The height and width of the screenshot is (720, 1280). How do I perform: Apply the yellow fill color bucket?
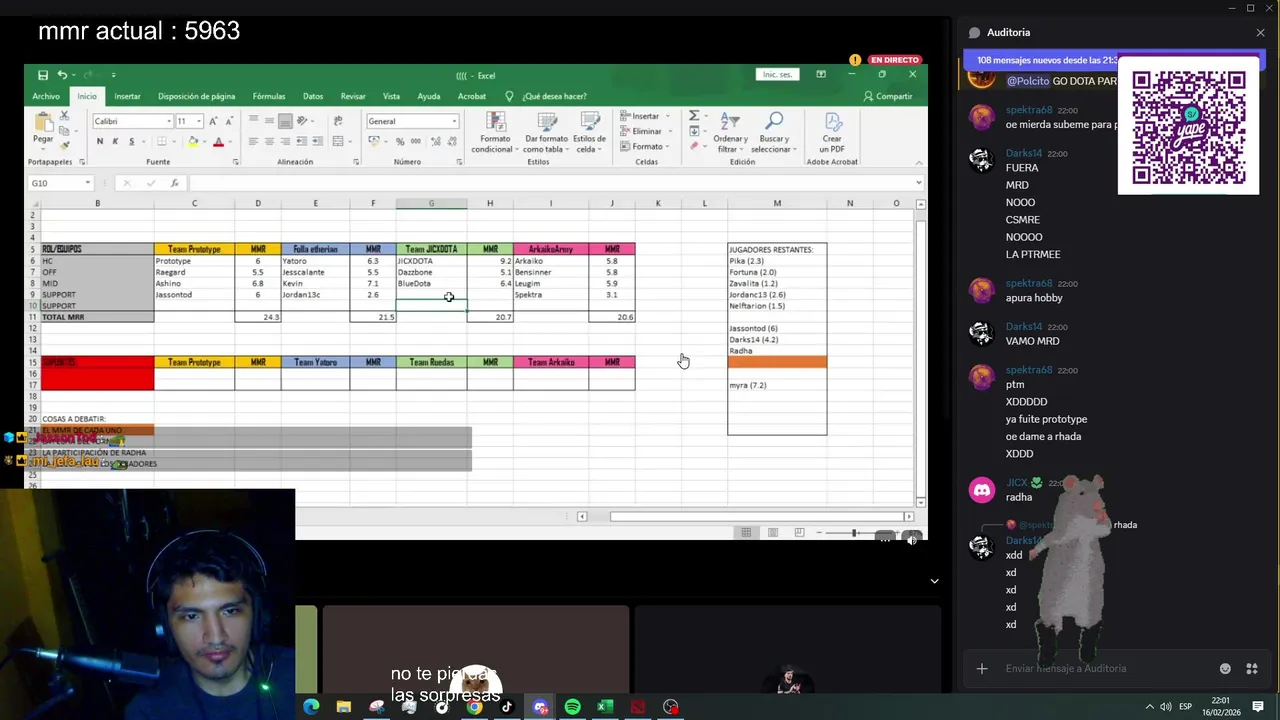192,142
